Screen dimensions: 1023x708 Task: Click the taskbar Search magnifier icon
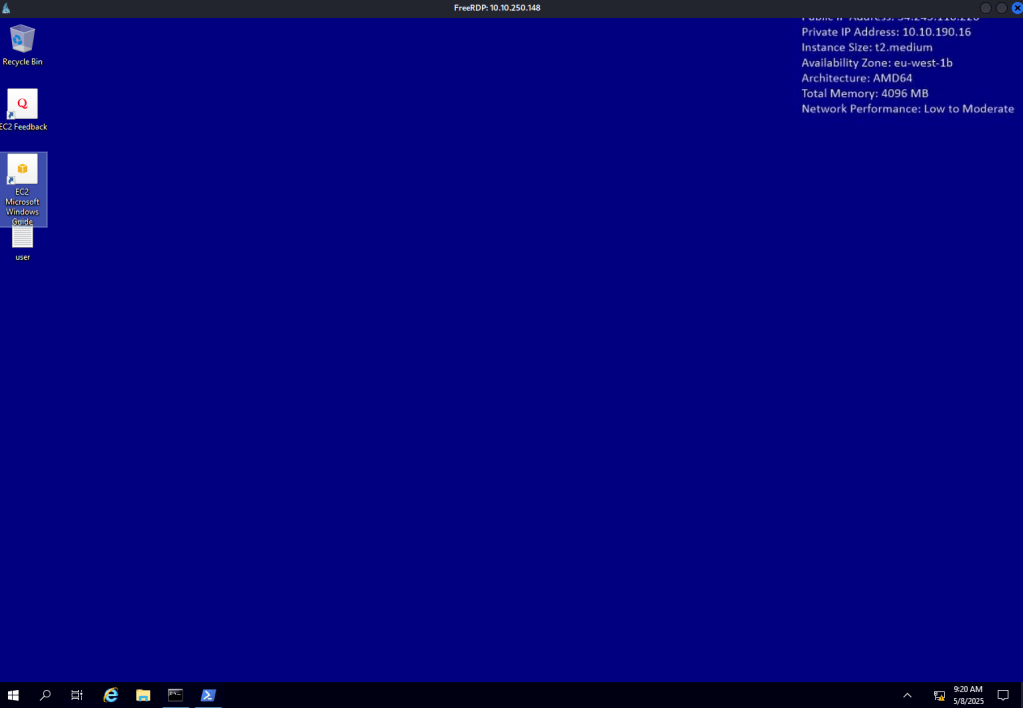tap(45, 695)
